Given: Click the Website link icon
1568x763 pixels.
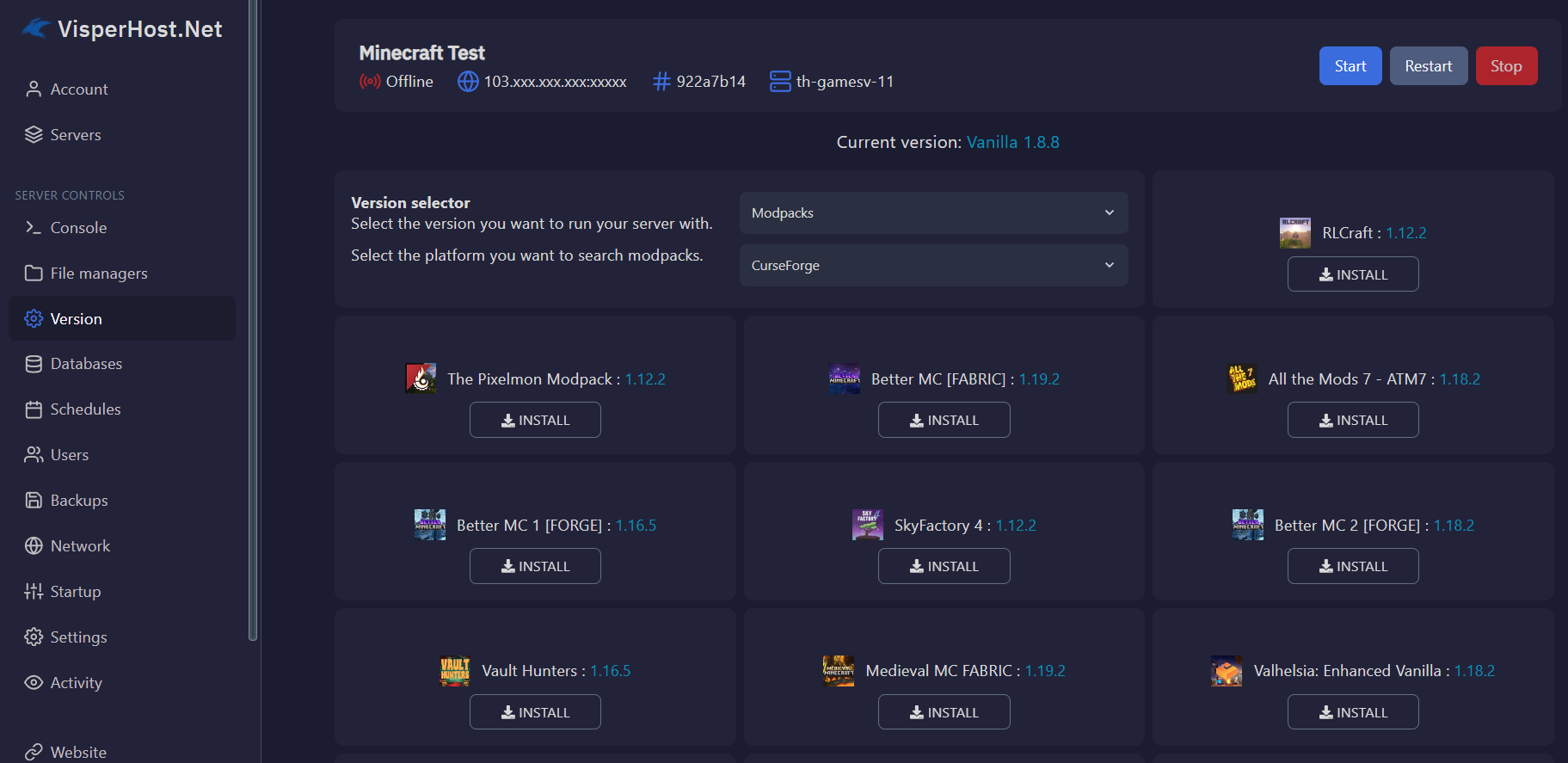Looking at the screenshot, I should pos(34,753).
